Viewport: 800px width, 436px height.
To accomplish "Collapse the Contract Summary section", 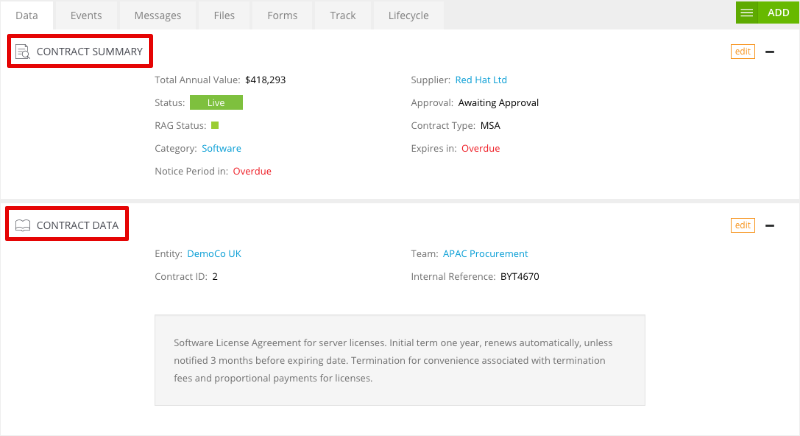I will (770, 52).
